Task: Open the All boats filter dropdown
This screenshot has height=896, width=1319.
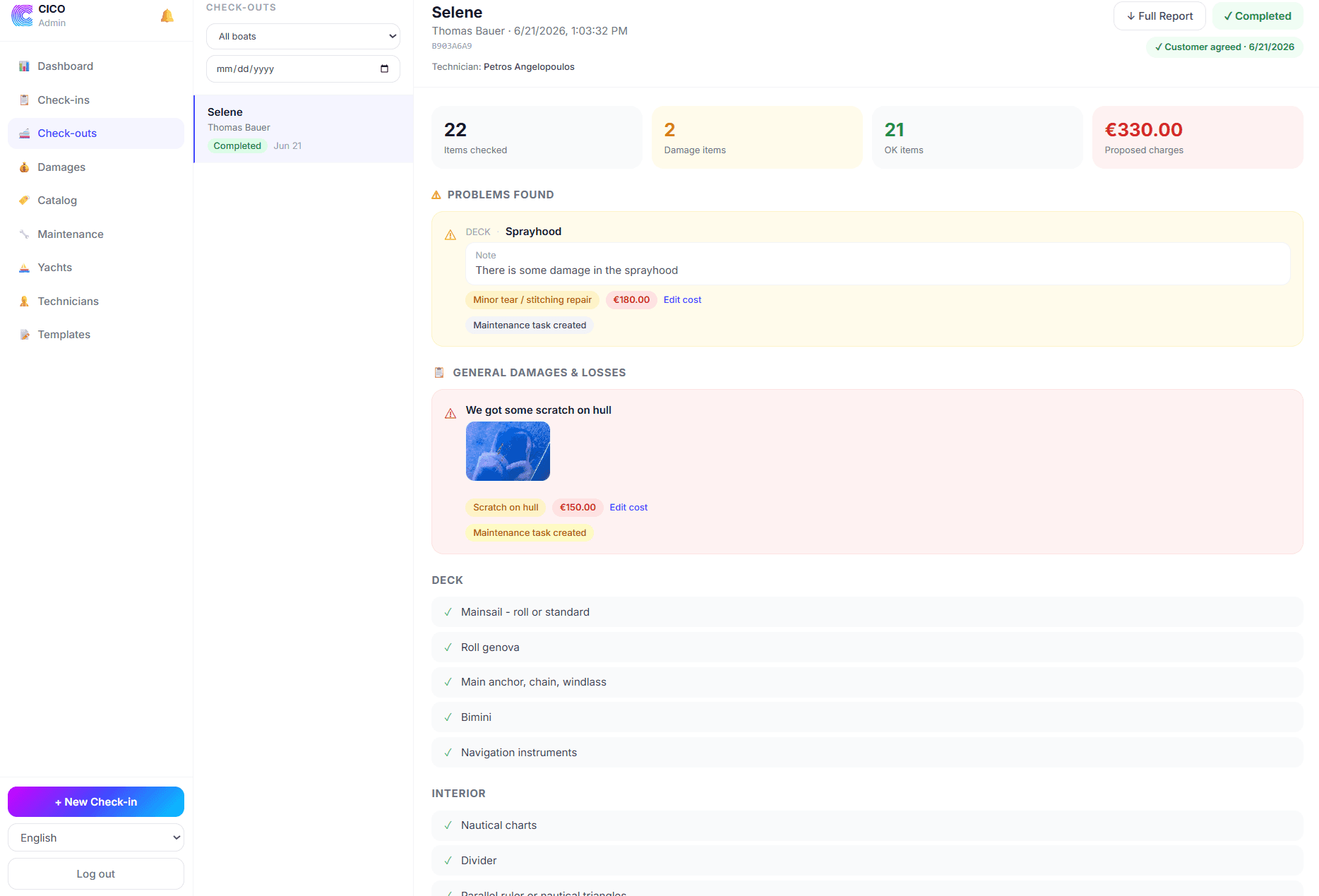Action: tap(303, 37)
